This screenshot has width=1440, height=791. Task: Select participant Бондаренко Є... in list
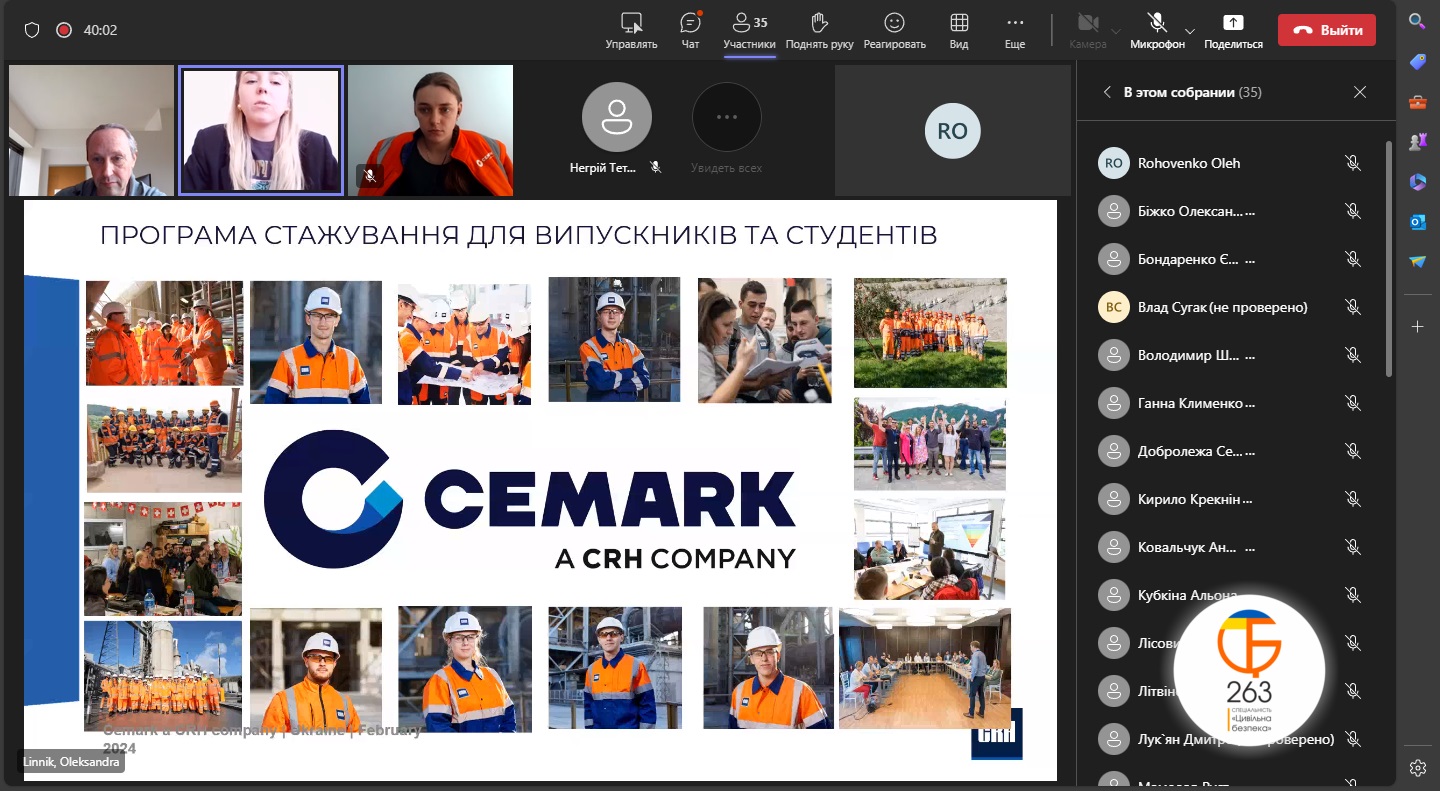[x=1196, y=259]
